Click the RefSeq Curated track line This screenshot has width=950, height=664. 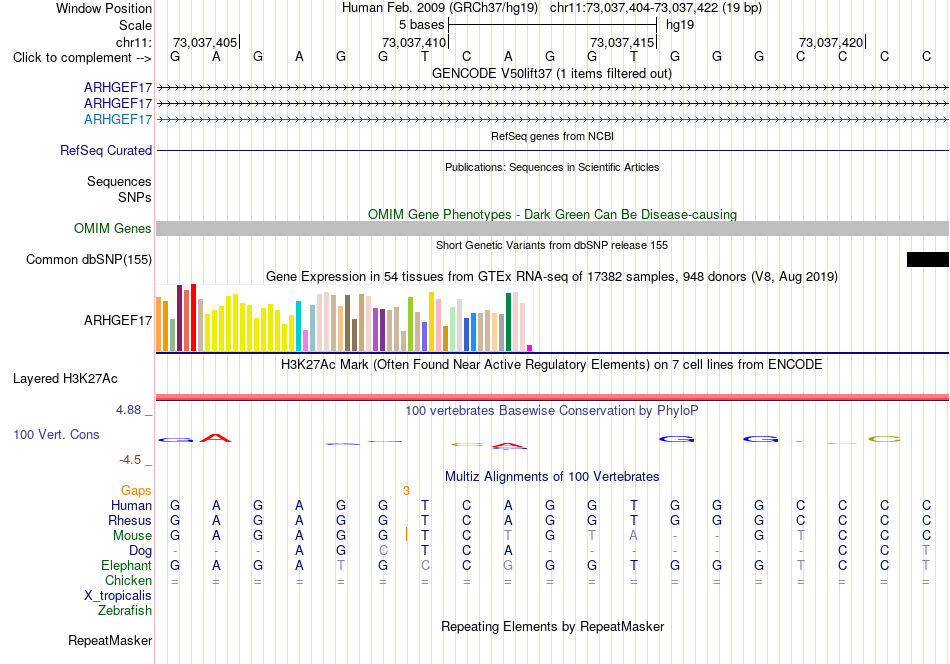pos(552,150)
